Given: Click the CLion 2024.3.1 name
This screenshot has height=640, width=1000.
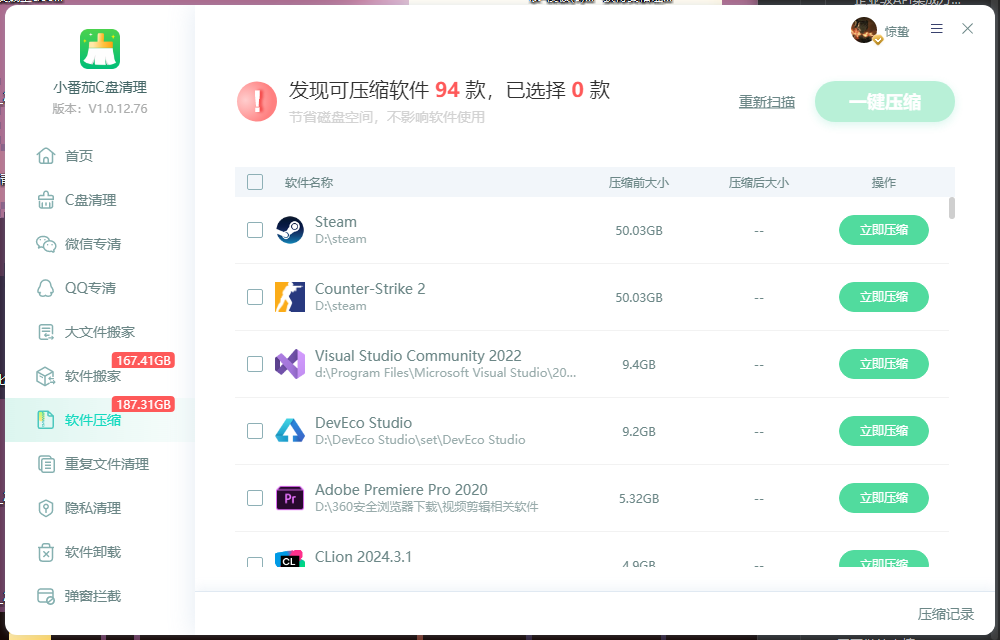Looking at the screenshot, I should click(x=363, y=556).
